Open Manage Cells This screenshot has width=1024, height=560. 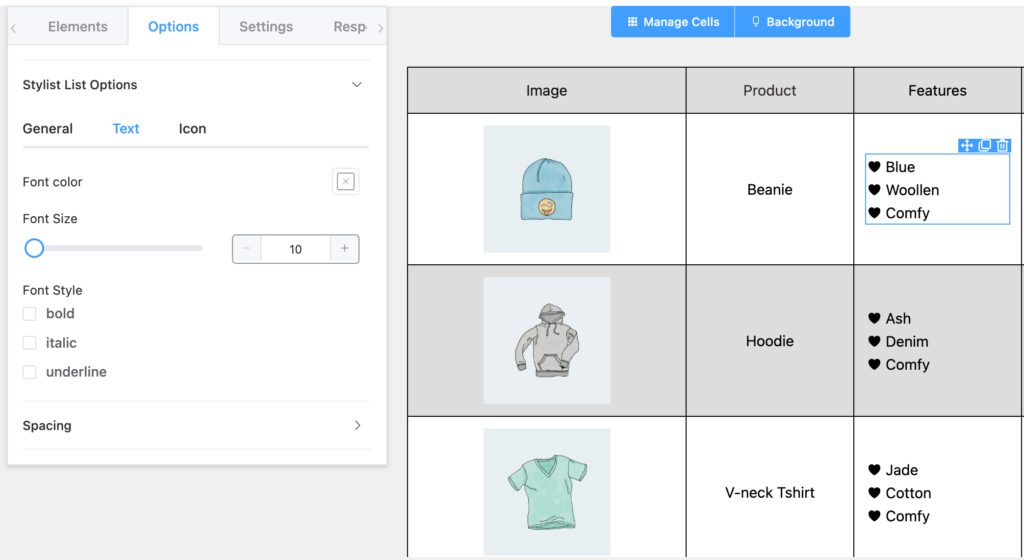click(x=673, y=22)
